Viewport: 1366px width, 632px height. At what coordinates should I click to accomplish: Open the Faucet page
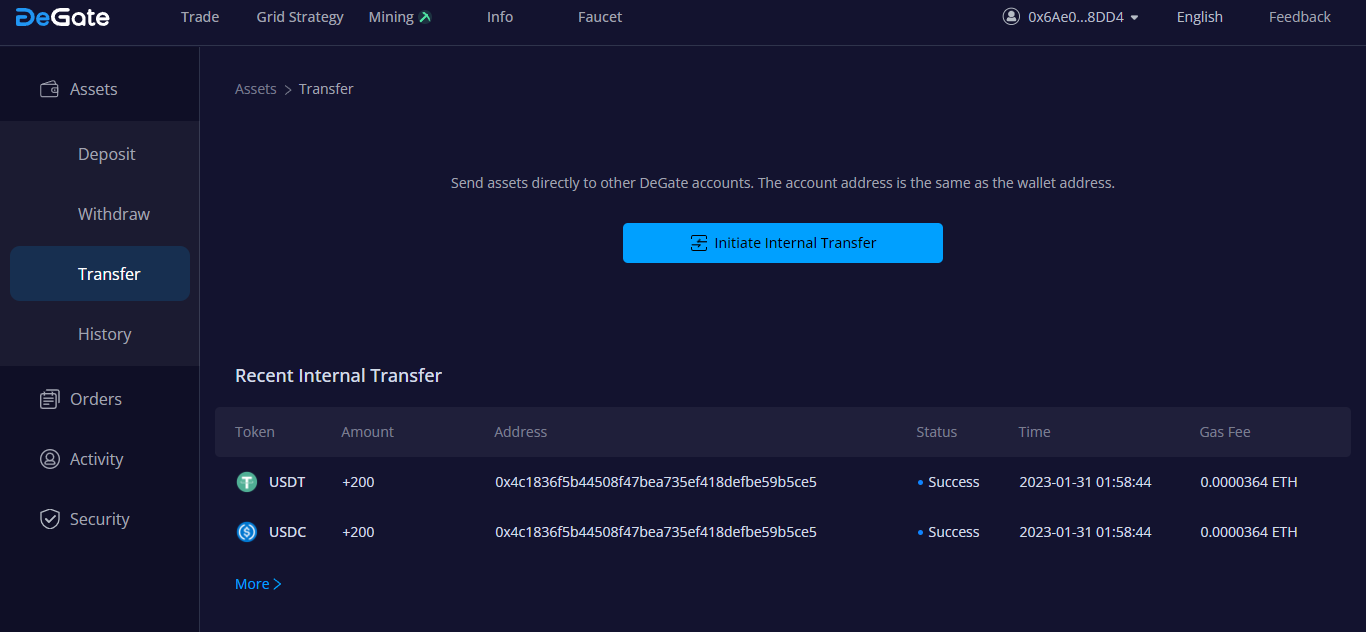pyautogui.click(x=600, y=17)
